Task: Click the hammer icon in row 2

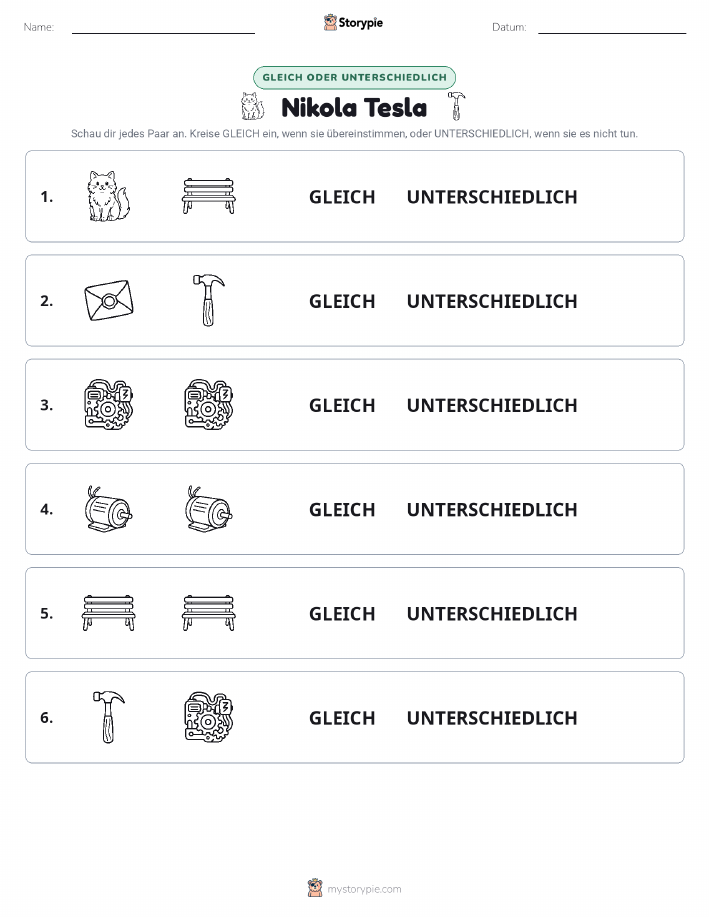Action: pyautogui.click(x=208, y=301)
